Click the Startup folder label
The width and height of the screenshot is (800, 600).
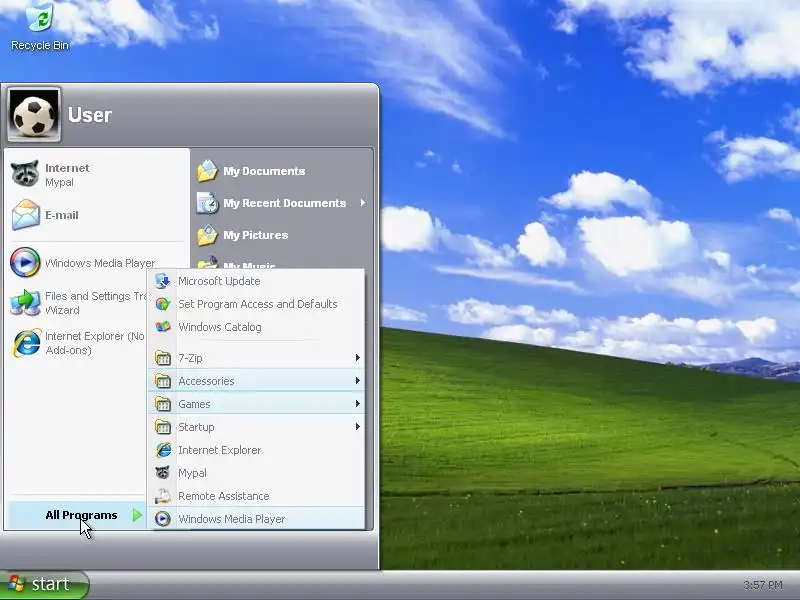[196, 427]
